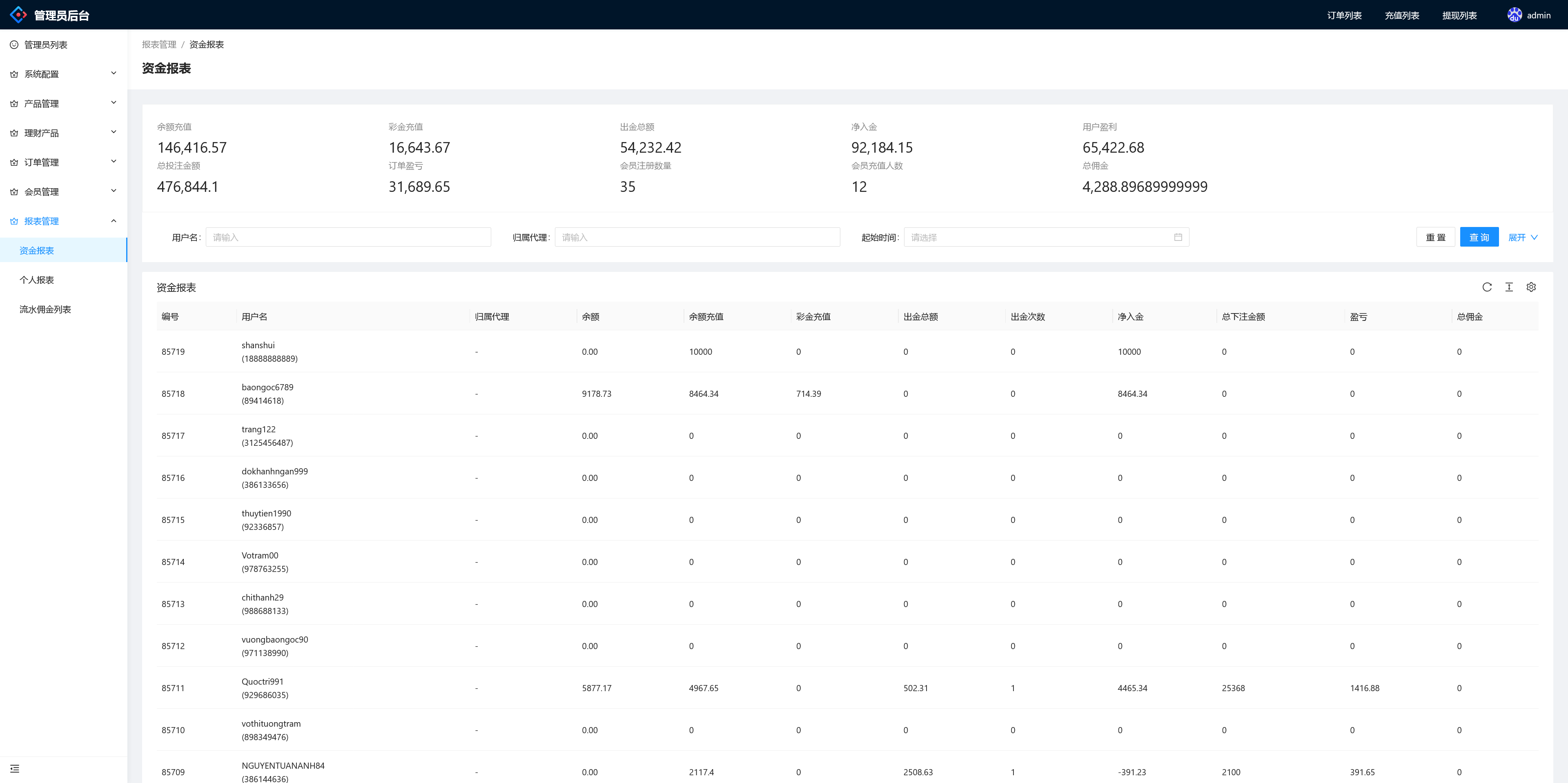Focus the 用户名 input field
1568x783 pixels.
tap(348, 237)
